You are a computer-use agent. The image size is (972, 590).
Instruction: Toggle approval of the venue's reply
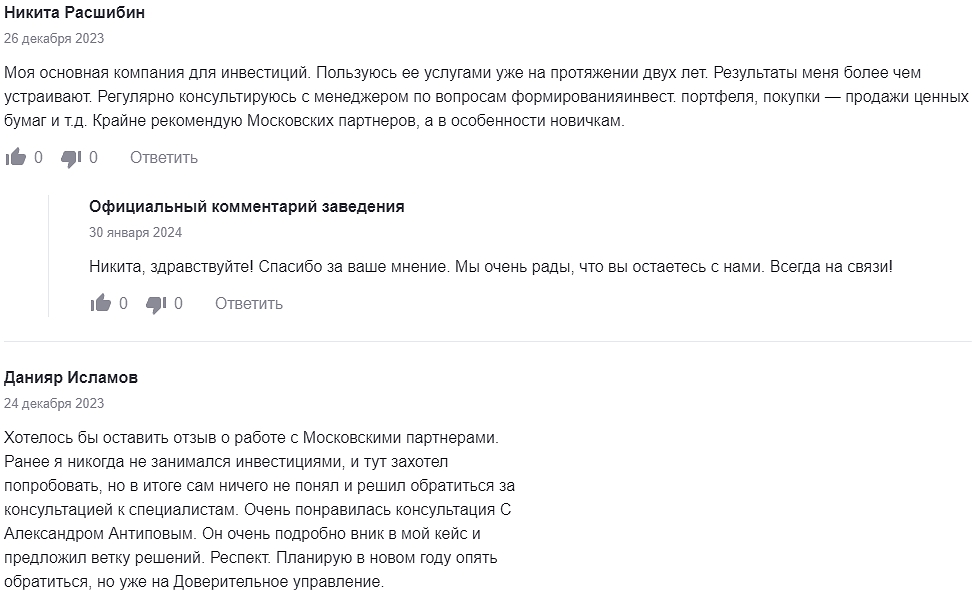point(101,303)
